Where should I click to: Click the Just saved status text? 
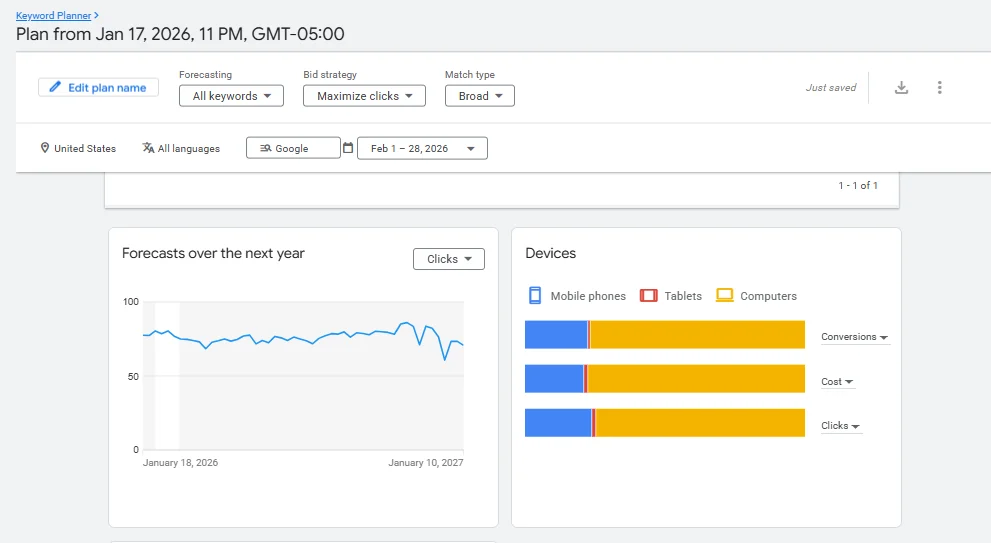click(x=830, y=87)
